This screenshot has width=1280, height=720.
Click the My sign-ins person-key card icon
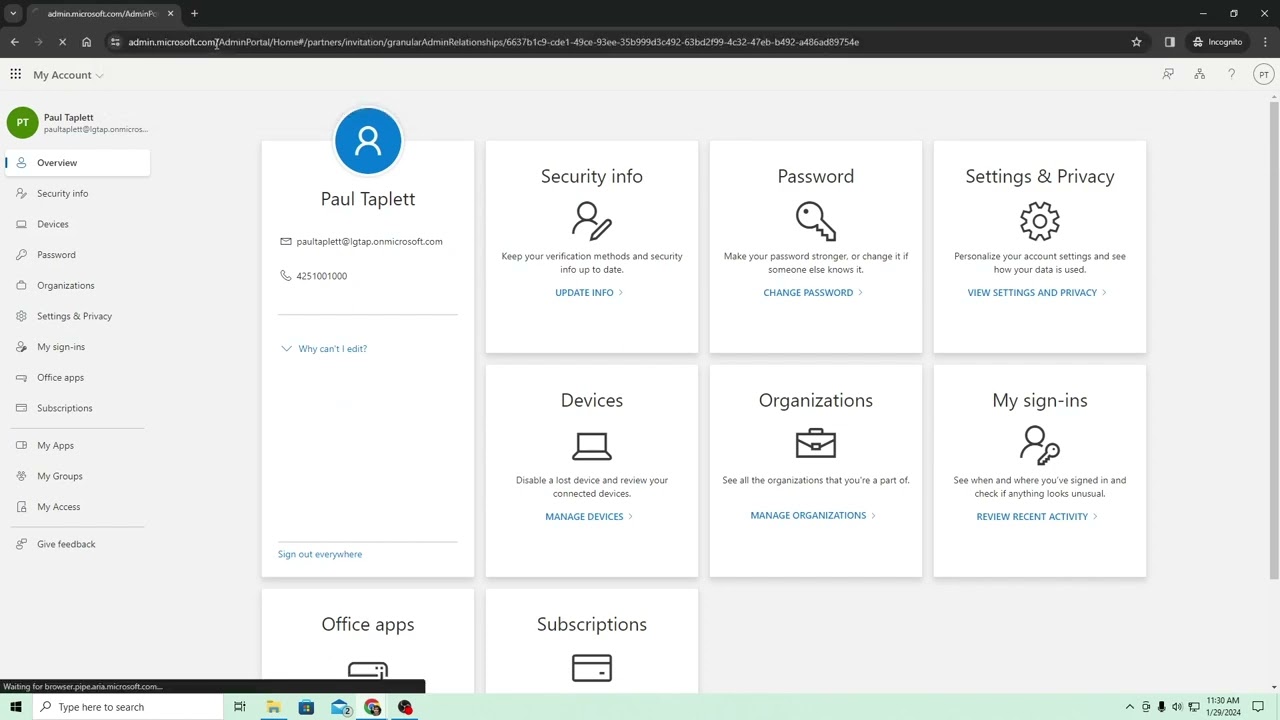[1040, 445]
